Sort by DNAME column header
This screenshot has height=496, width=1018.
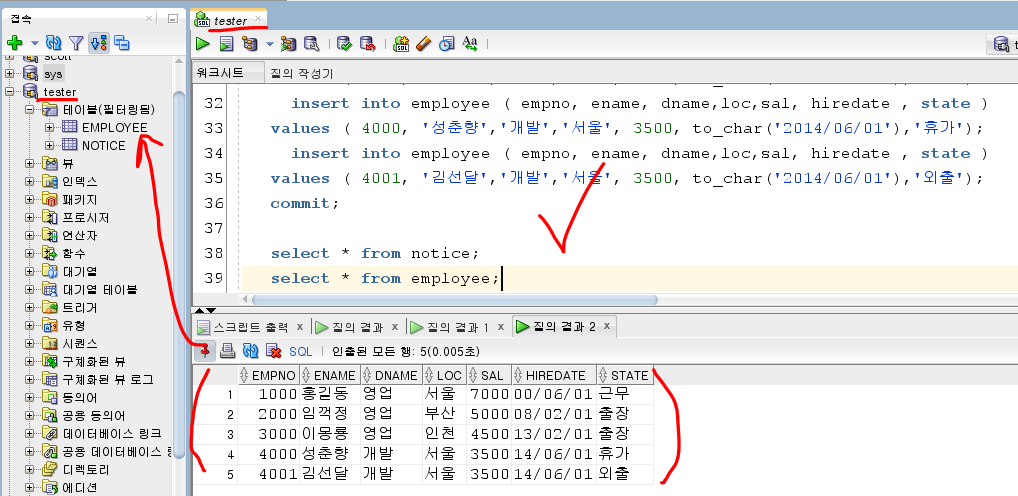point(391,375)
